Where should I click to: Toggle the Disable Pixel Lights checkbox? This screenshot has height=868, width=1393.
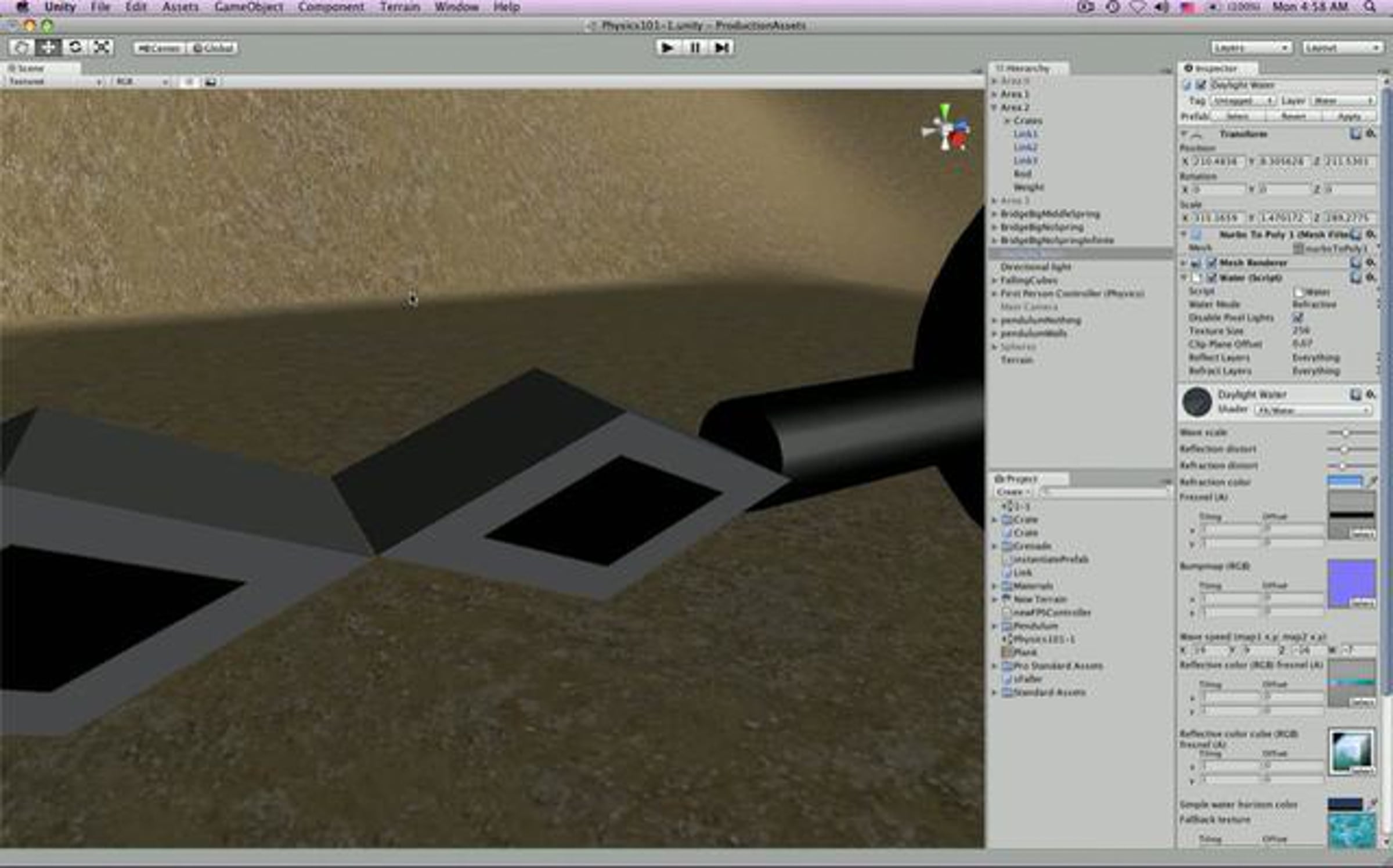[x=1298, y=318]
